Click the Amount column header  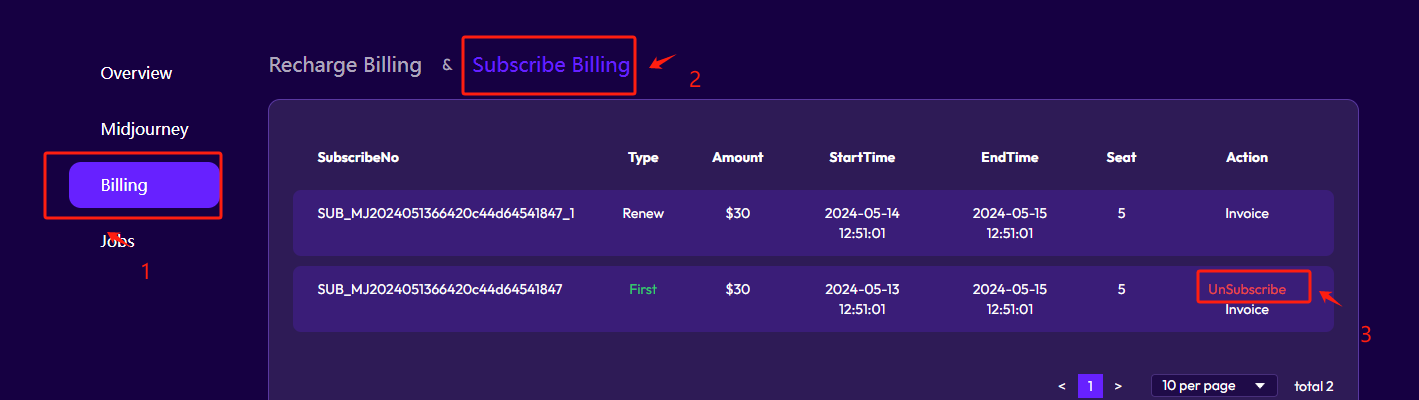[x=737, y=157]
